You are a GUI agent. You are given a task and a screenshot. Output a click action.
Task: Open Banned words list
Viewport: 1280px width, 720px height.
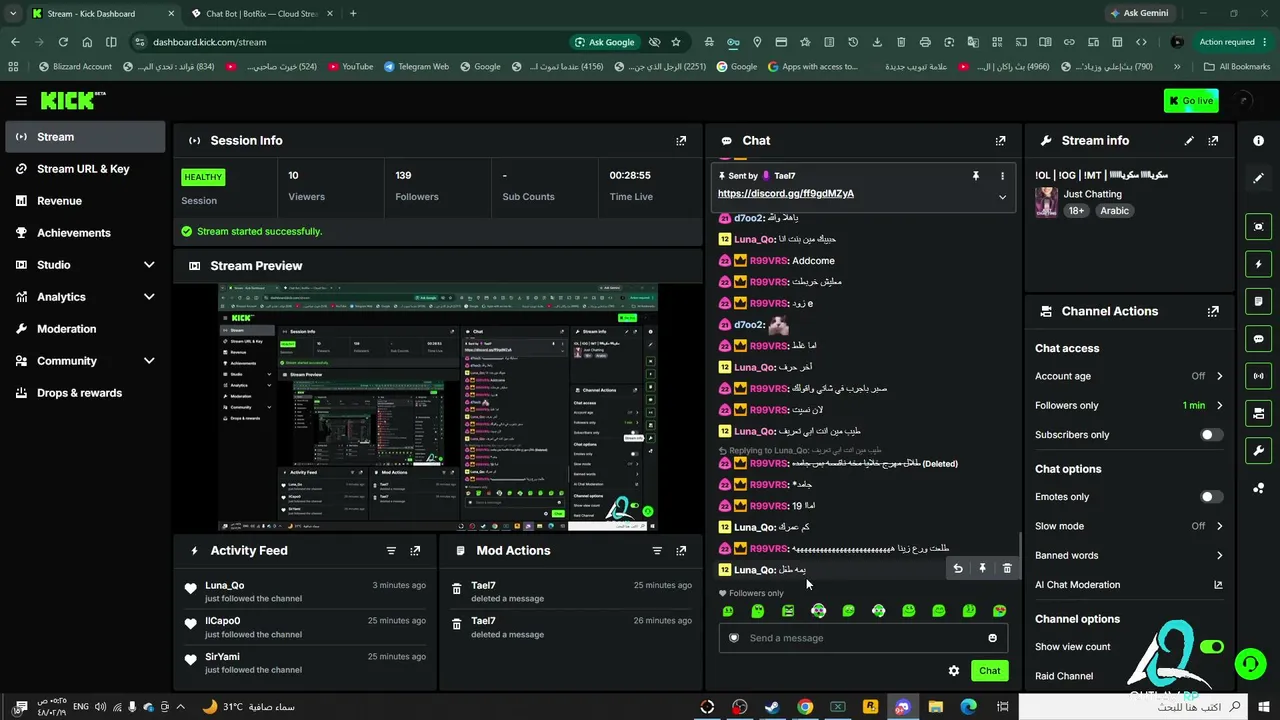tap(1129, 555)
